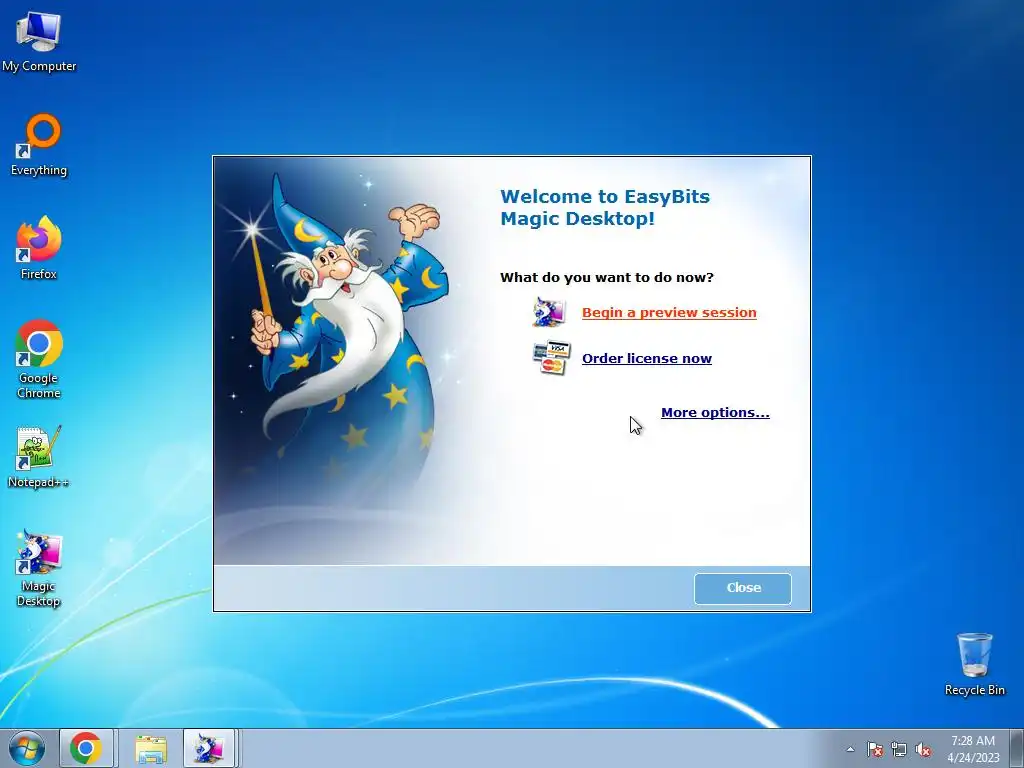Open the Action Center flag icon
1024x768 pixels.
point(874,749)
